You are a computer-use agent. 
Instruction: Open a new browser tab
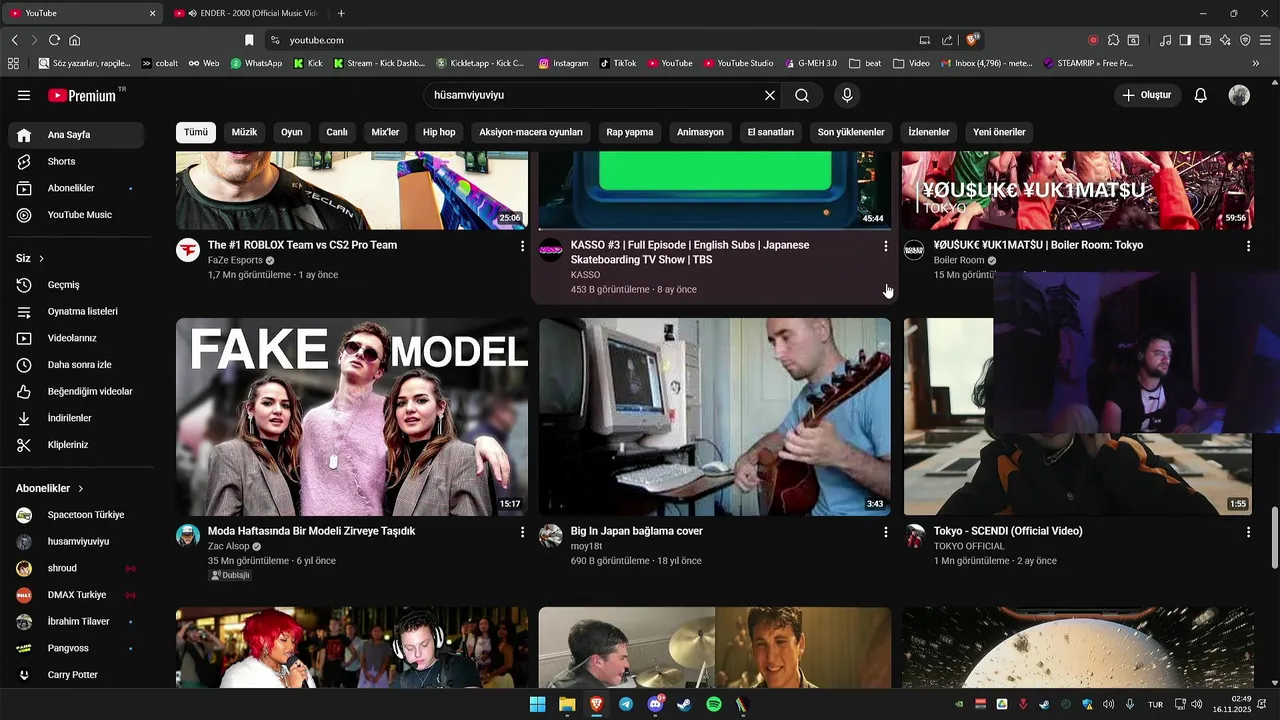coord(341,13)
